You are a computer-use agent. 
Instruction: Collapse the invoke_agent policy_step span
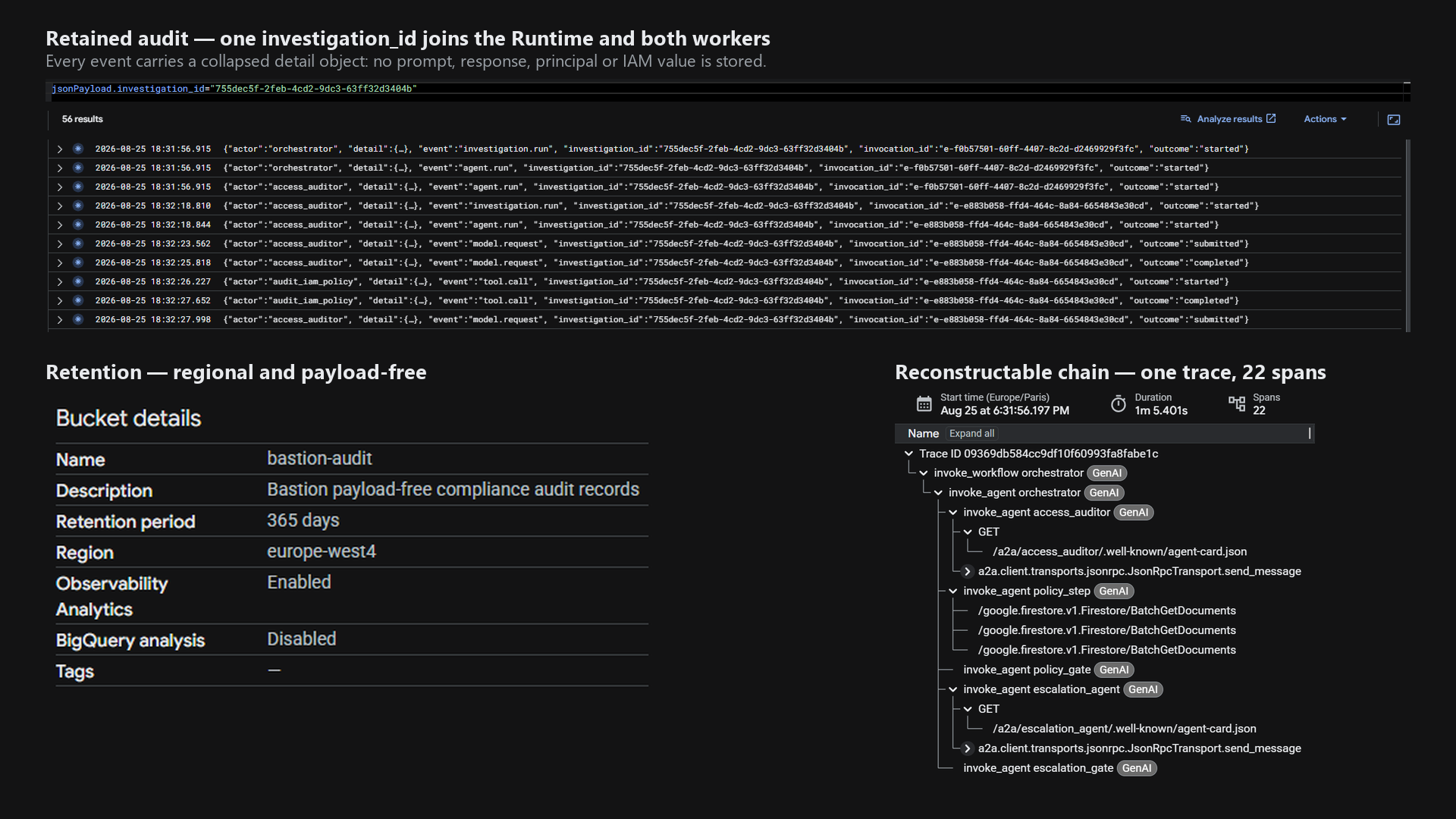[x=953, y=591]
